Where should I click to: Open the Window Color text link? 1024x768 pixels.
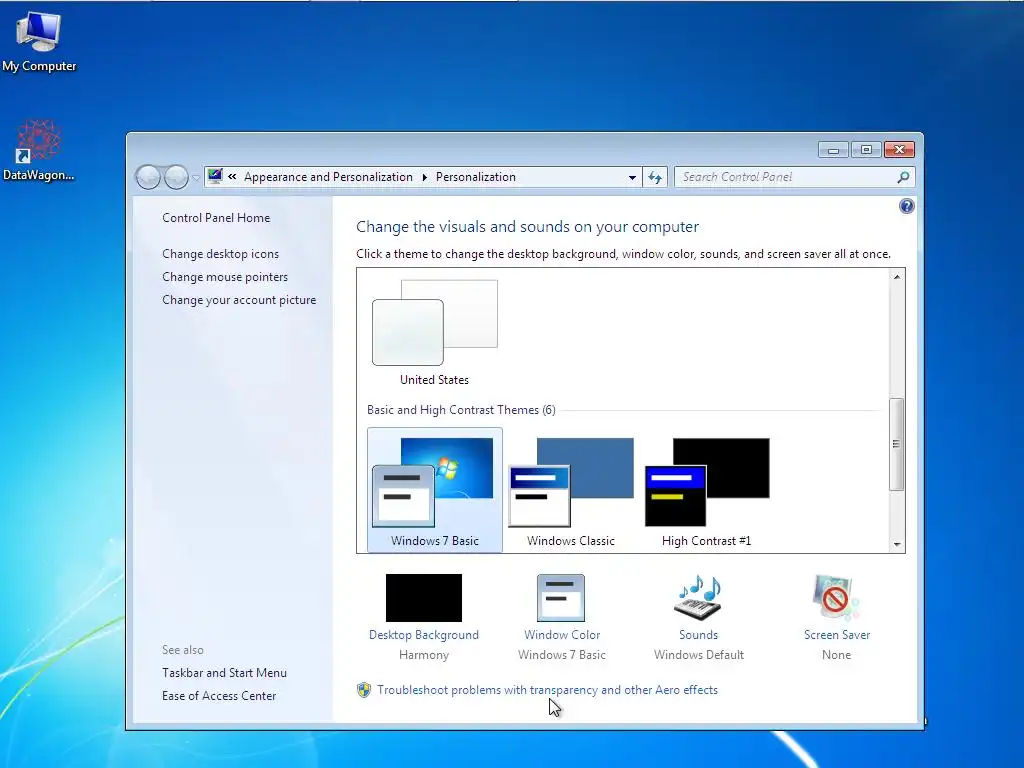click(562, 635)
